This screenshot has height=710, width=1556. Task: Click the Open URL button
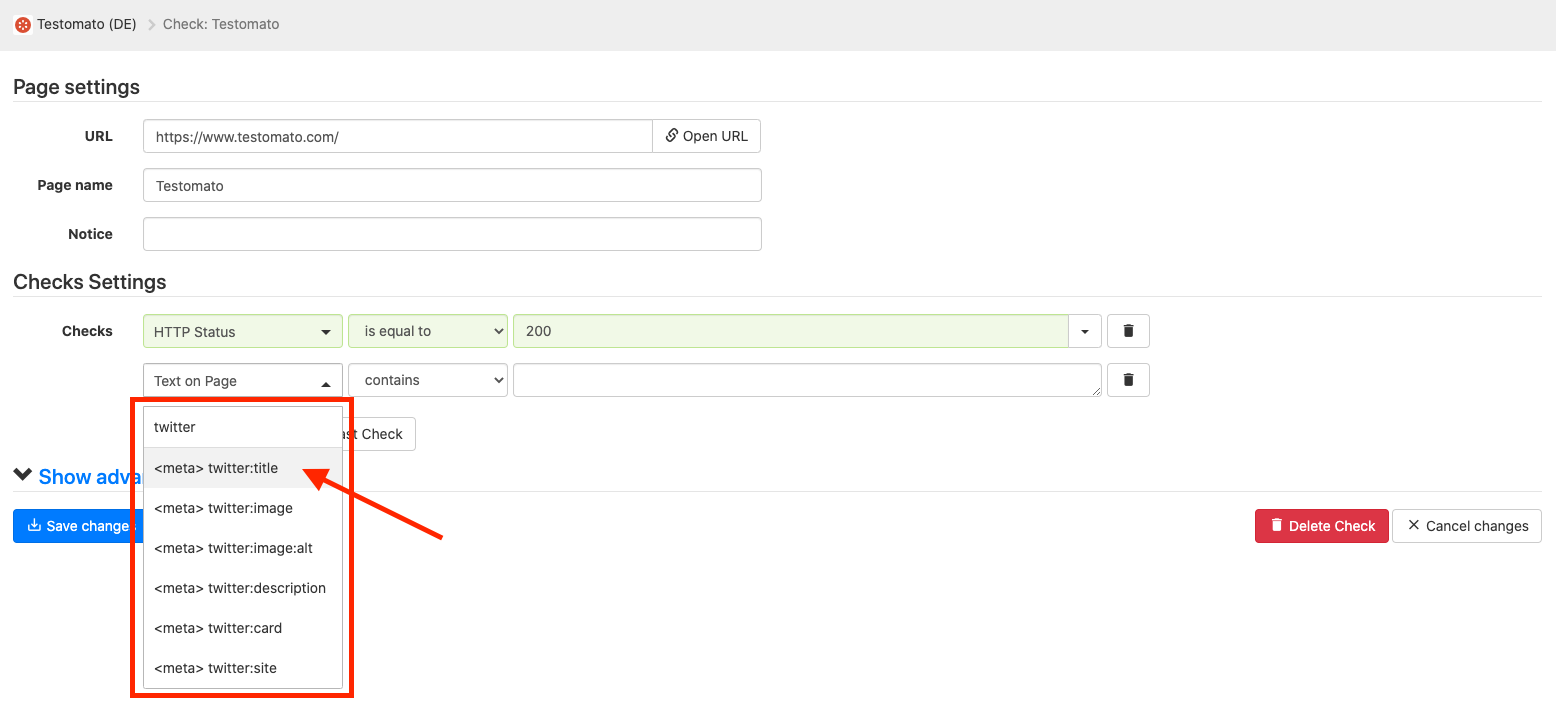707,136
